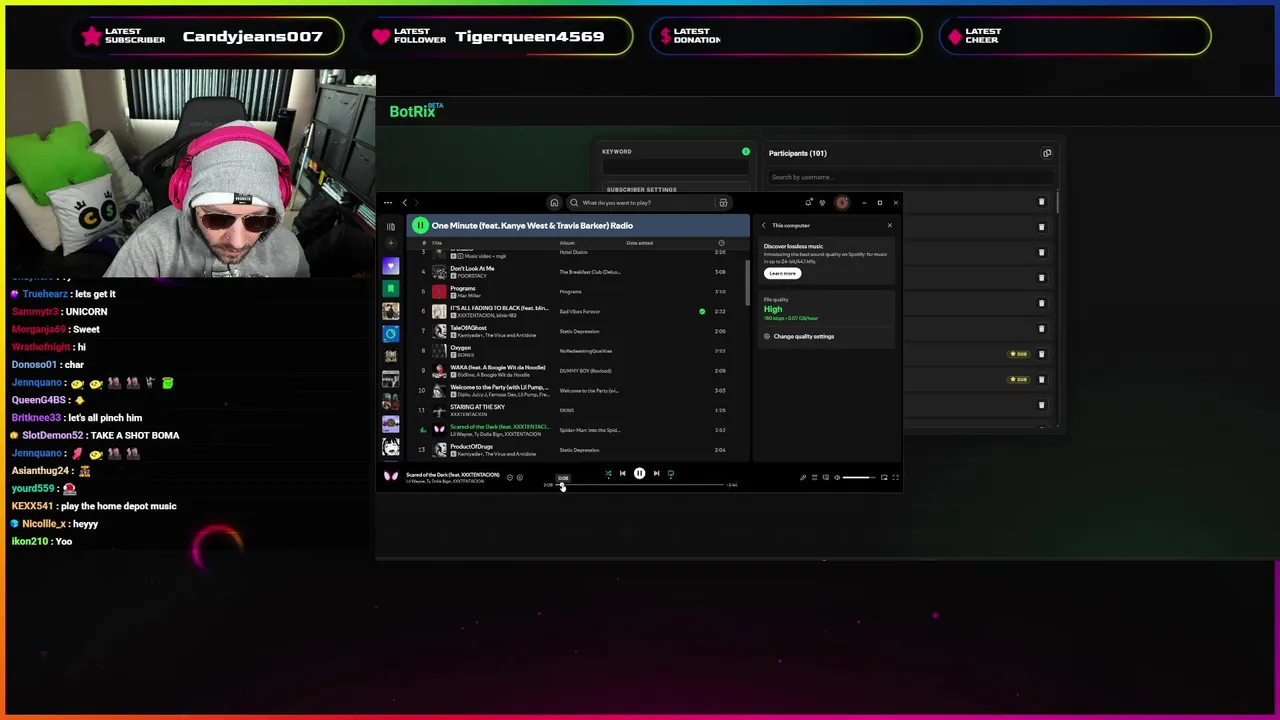
Task: Open the Friend Activity icon in Spotify
Action: (822, 203)
